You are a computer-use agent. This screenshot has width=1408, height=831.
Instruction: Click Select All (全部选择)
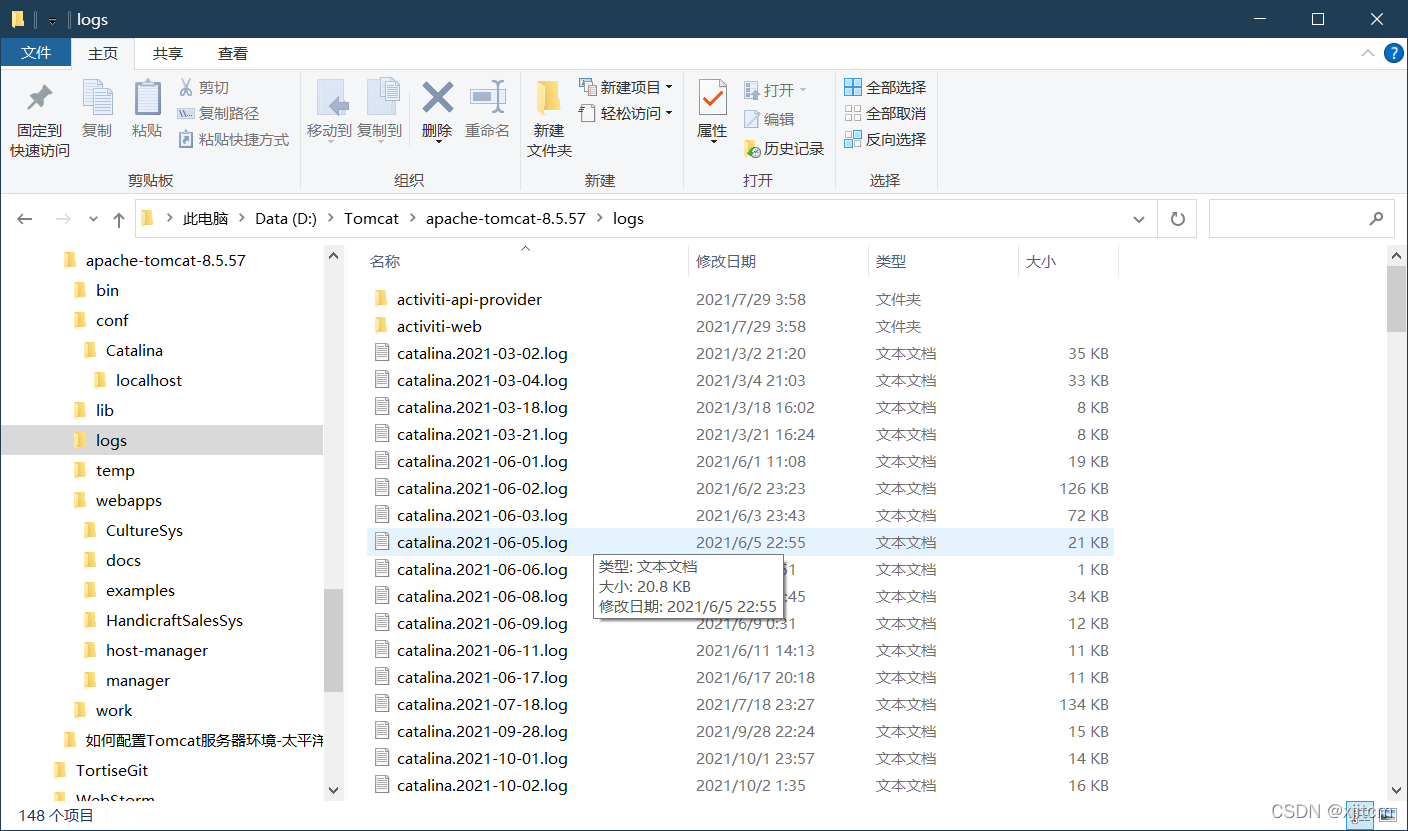pos(885,88)
